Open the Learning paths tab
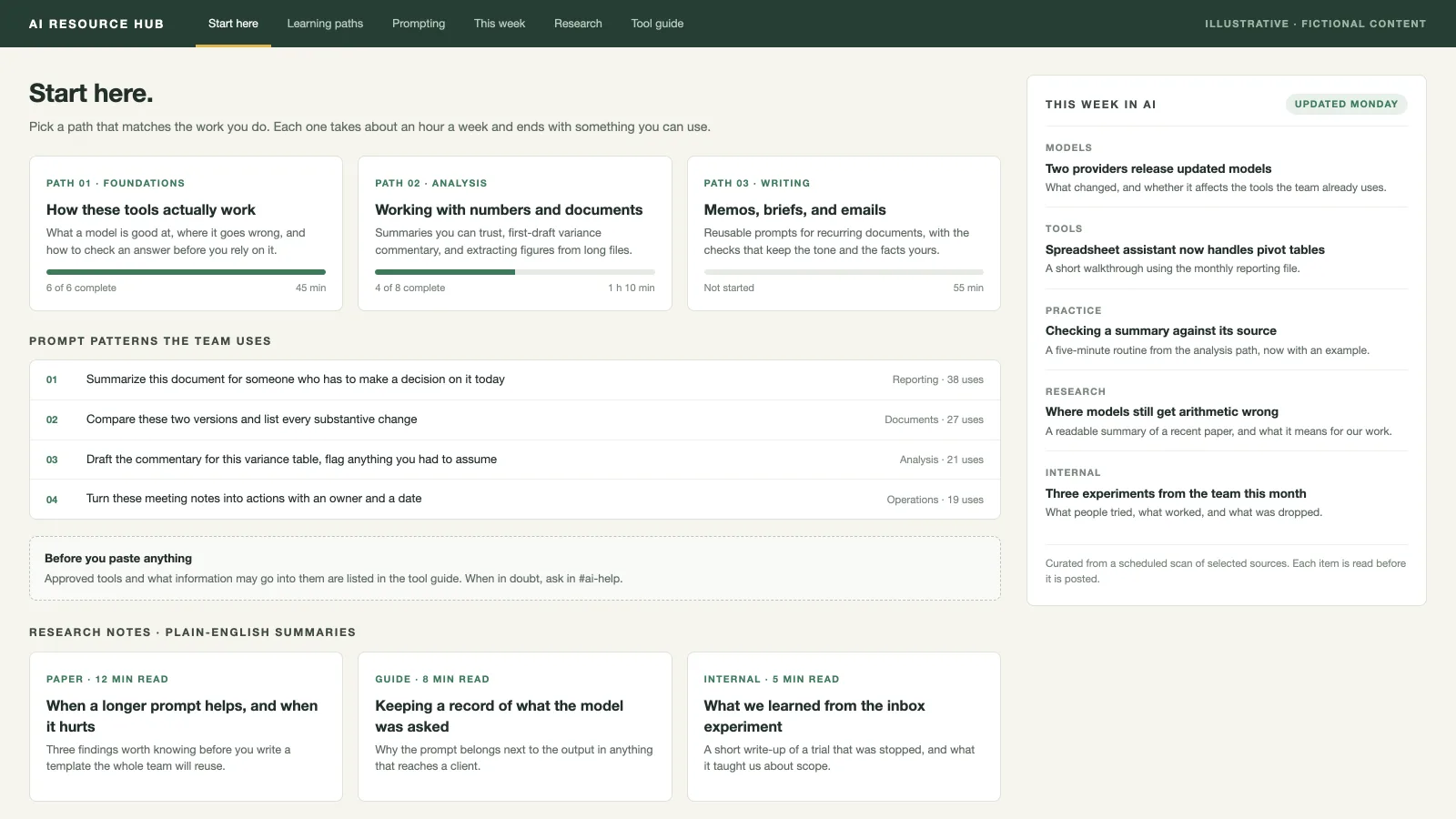The height and width of the screenshot is (819, 1456). [325, 24]
